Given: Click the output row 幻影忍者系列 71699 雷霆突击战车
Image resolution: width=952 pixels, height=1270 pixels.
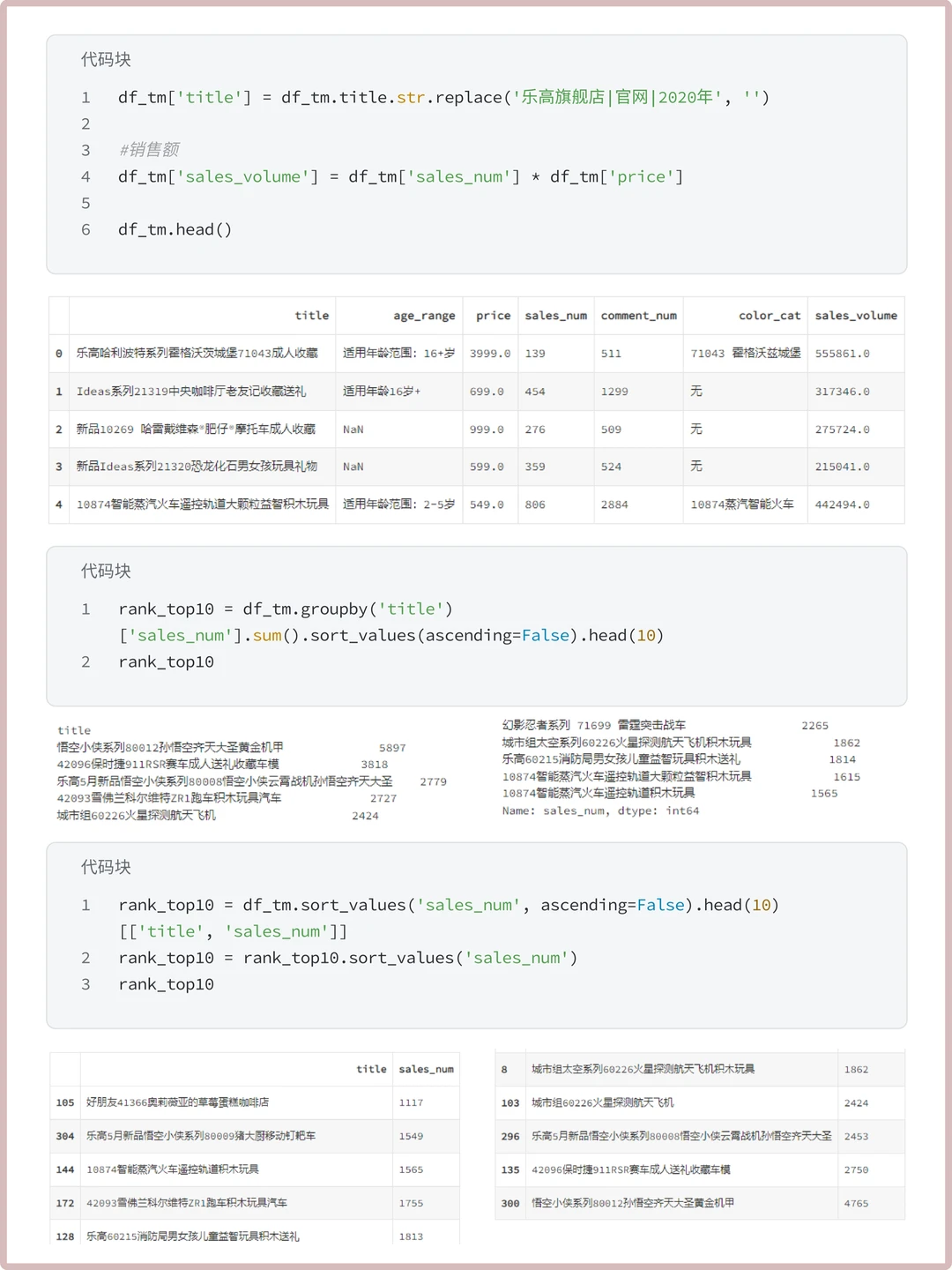Looking at the screenshot, I should pyautogui.click(x=593, y=725).
